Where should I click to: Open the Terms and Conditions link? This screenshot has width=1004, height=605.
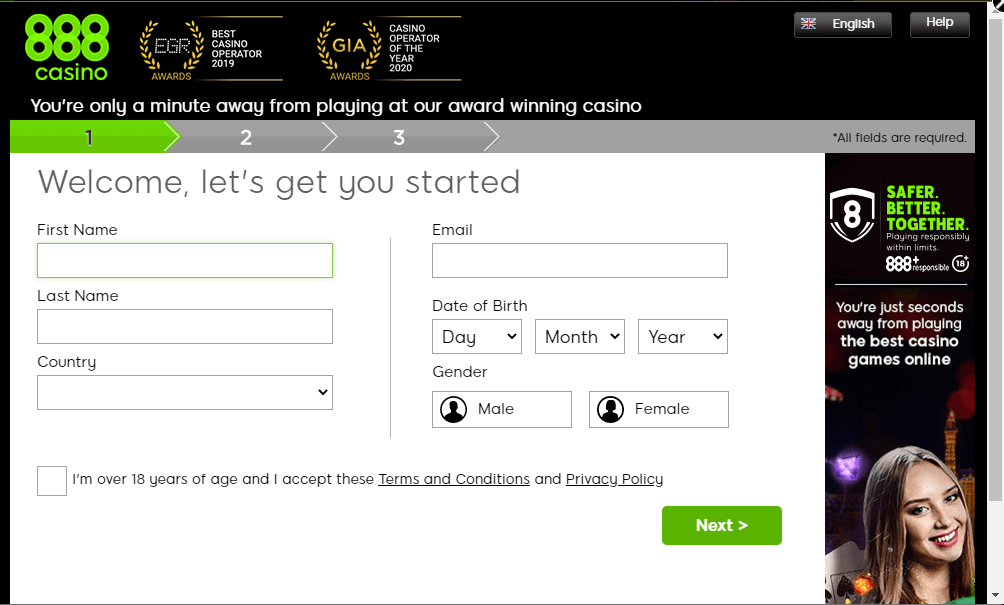pyautogui.click(x=454, y=479)
